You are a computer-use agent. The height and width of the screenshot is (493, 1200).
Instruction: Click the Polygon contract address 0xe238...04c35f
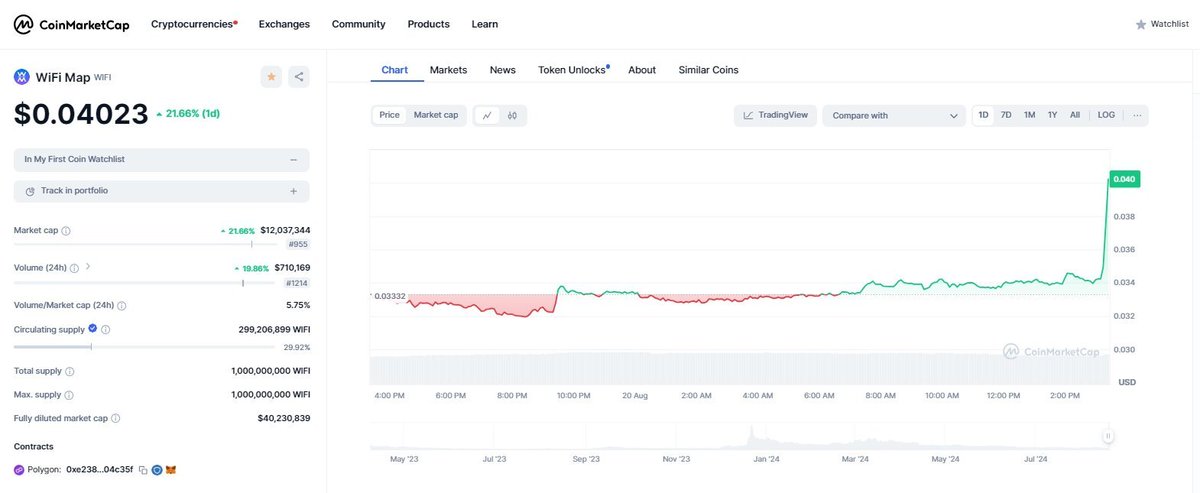tap(99, 470)
